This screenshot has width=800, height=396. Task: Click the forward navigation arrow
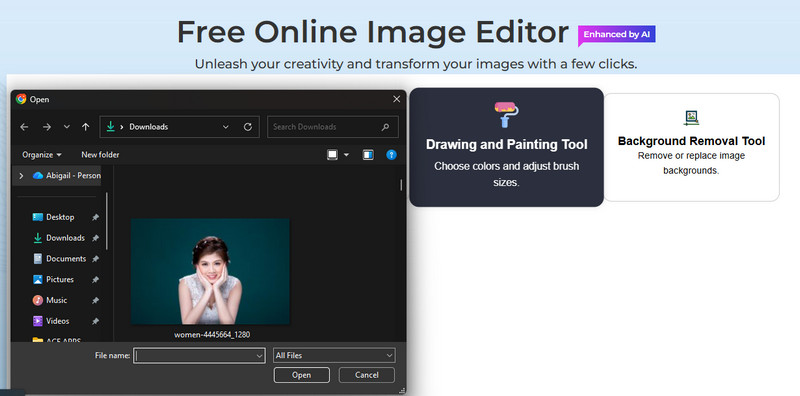coord(46,127)
